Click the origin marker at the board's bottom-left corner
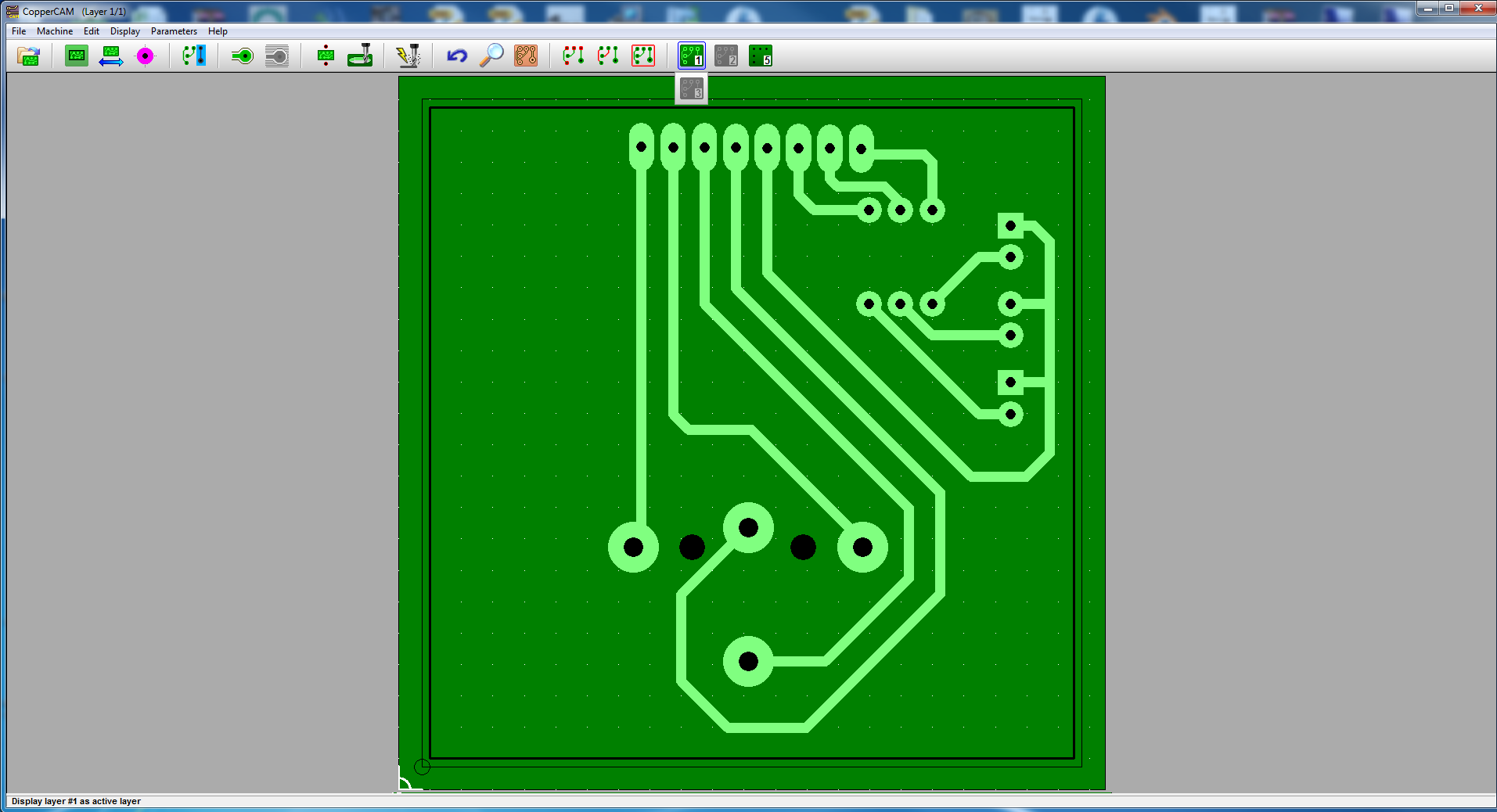1497x812 pixels. [421, 767]
